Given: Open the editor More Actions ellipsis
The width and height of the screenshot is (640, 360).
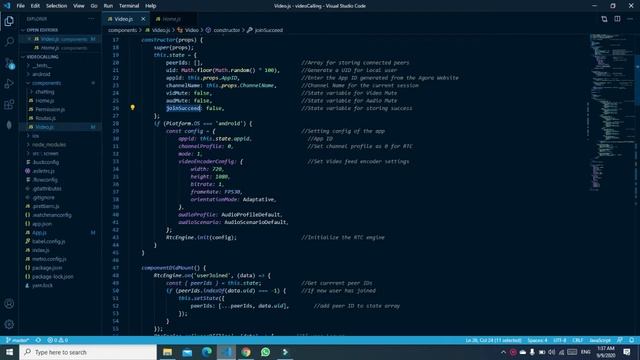Looking at the screenshot, I should [630, 19].
